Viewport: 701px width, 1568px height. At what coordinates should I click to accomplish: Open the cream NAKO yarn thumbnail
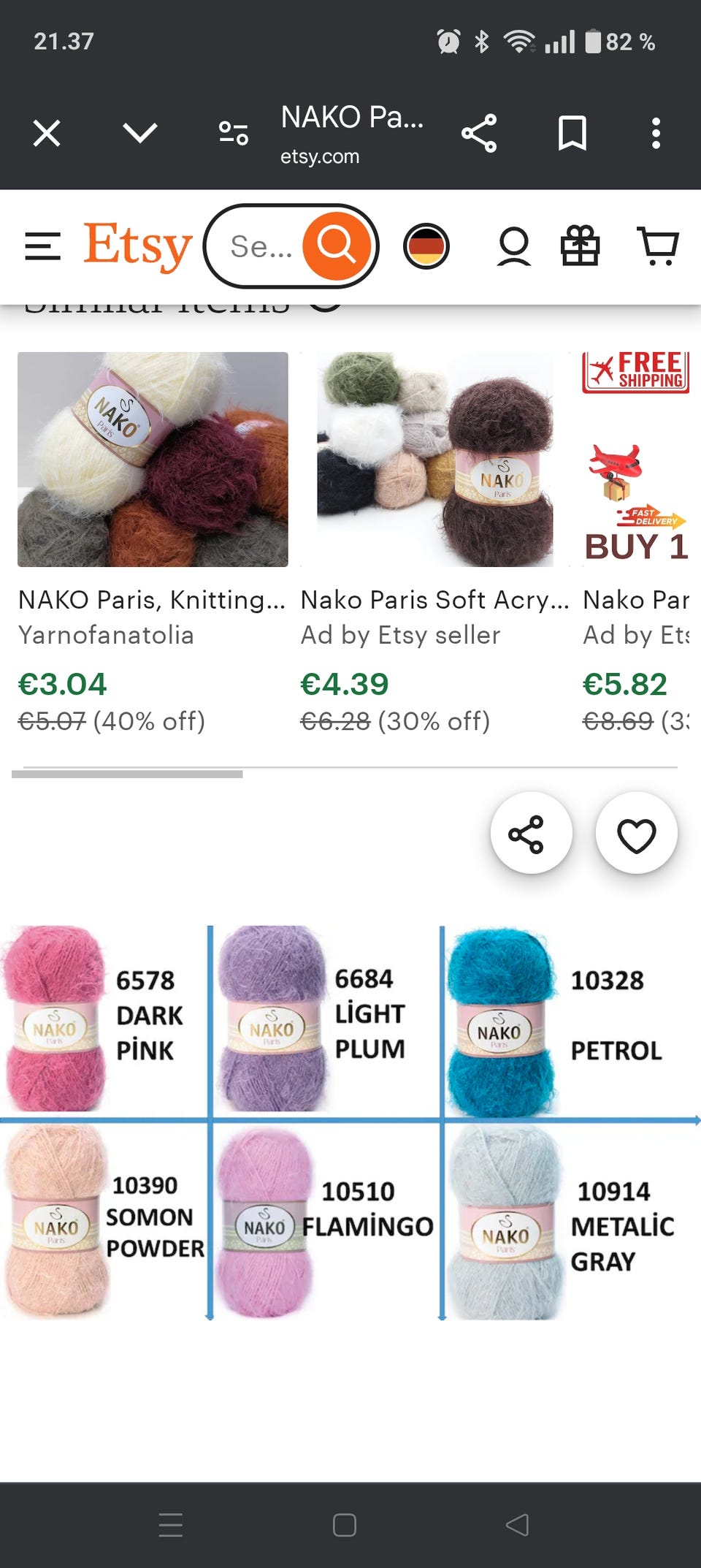[x=153, y=459]
